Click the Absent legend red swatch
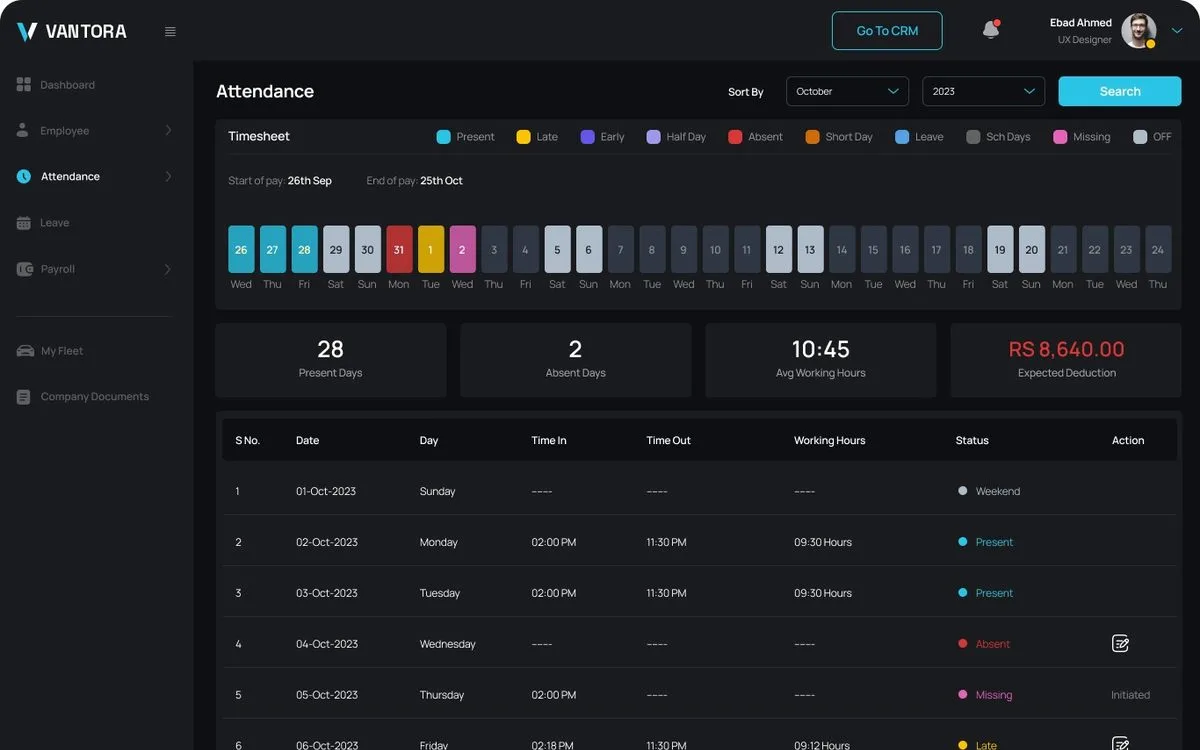This screenshot has height=750, width=1200. (x=736, y=137)
